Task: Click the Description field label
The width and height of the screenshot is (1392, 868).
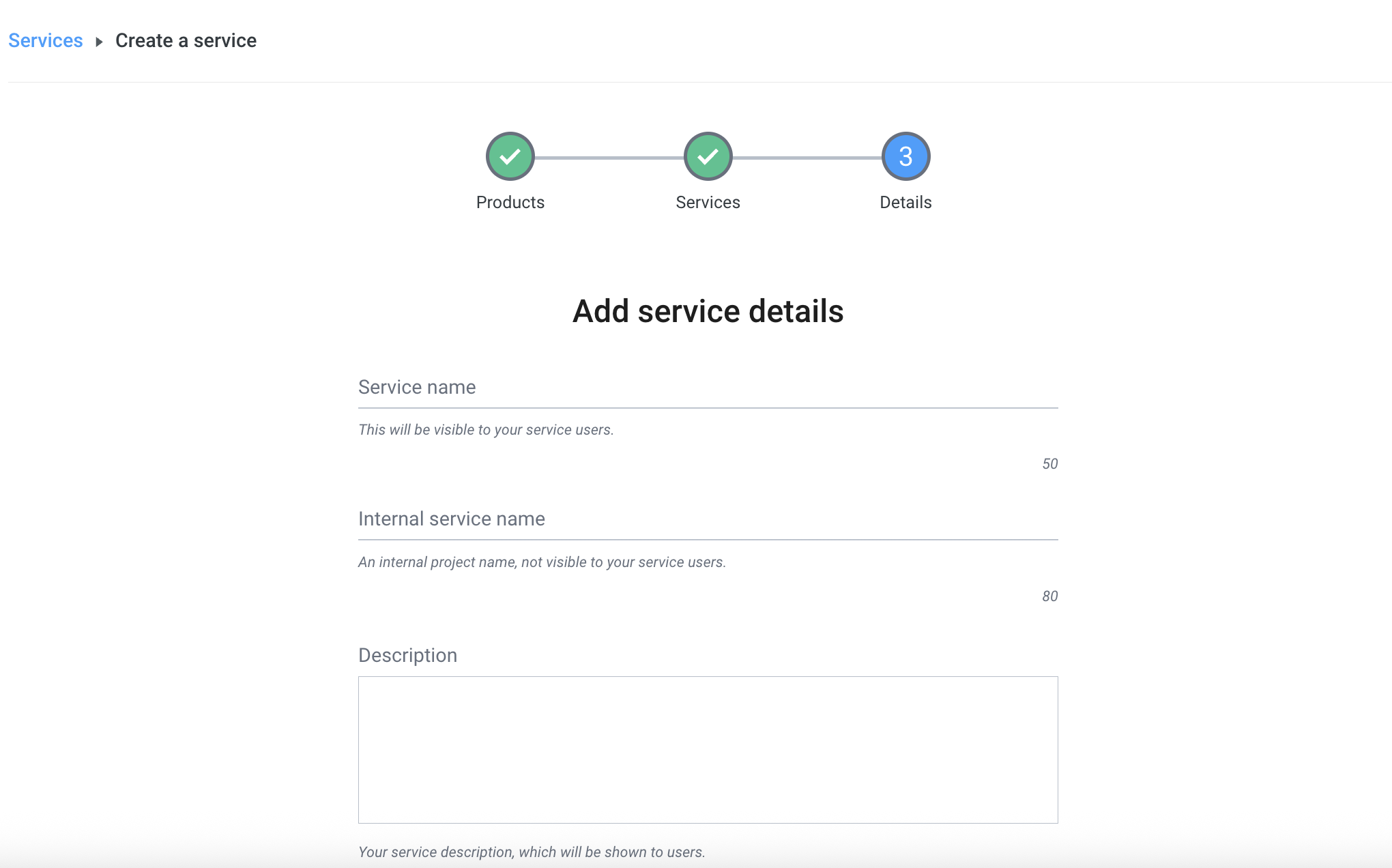Action: pos(407,655)
